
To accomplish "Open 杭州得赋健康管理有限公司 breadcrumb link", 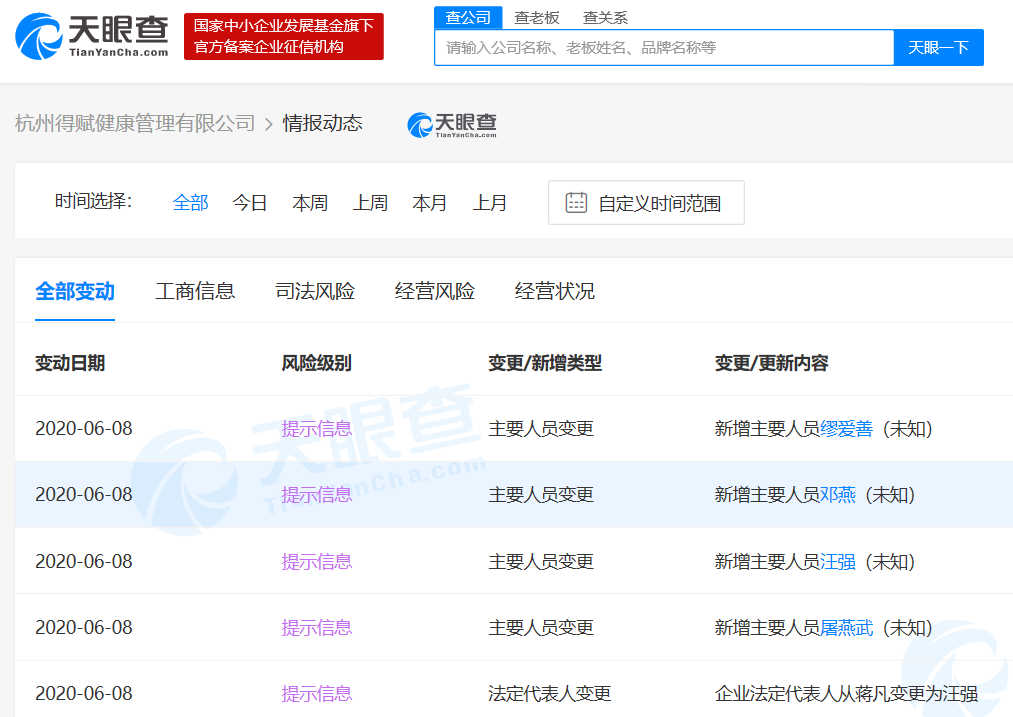I will click(135, 123).
